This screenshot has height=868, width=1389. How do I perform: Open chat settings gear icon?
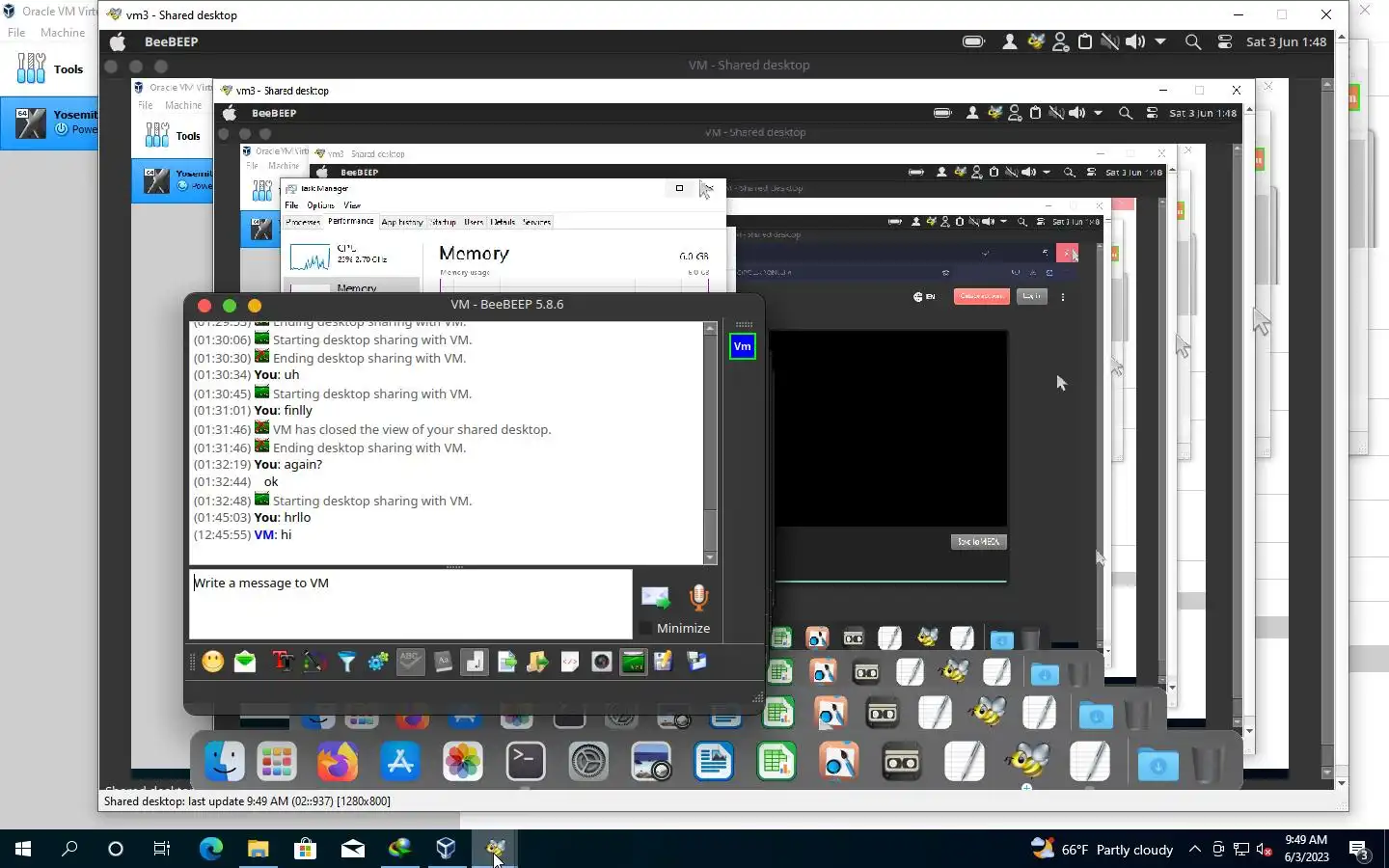(x=378, y=662)
